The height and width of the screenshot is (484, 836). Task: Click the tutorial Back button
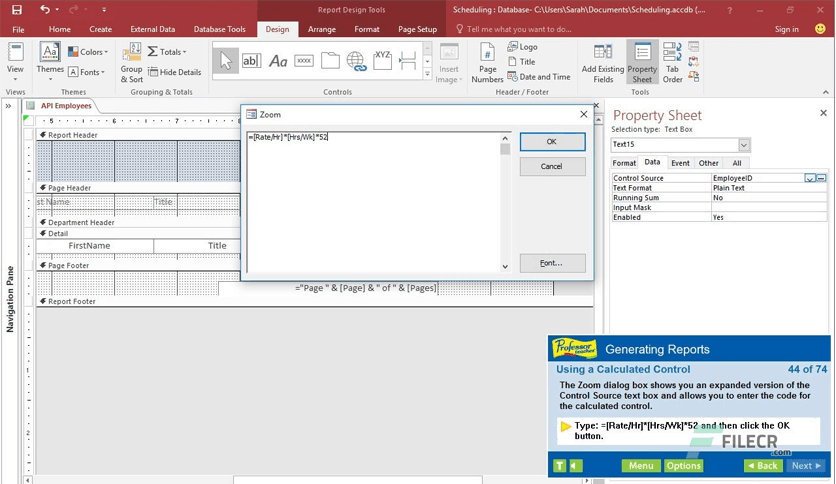[763, 466]
